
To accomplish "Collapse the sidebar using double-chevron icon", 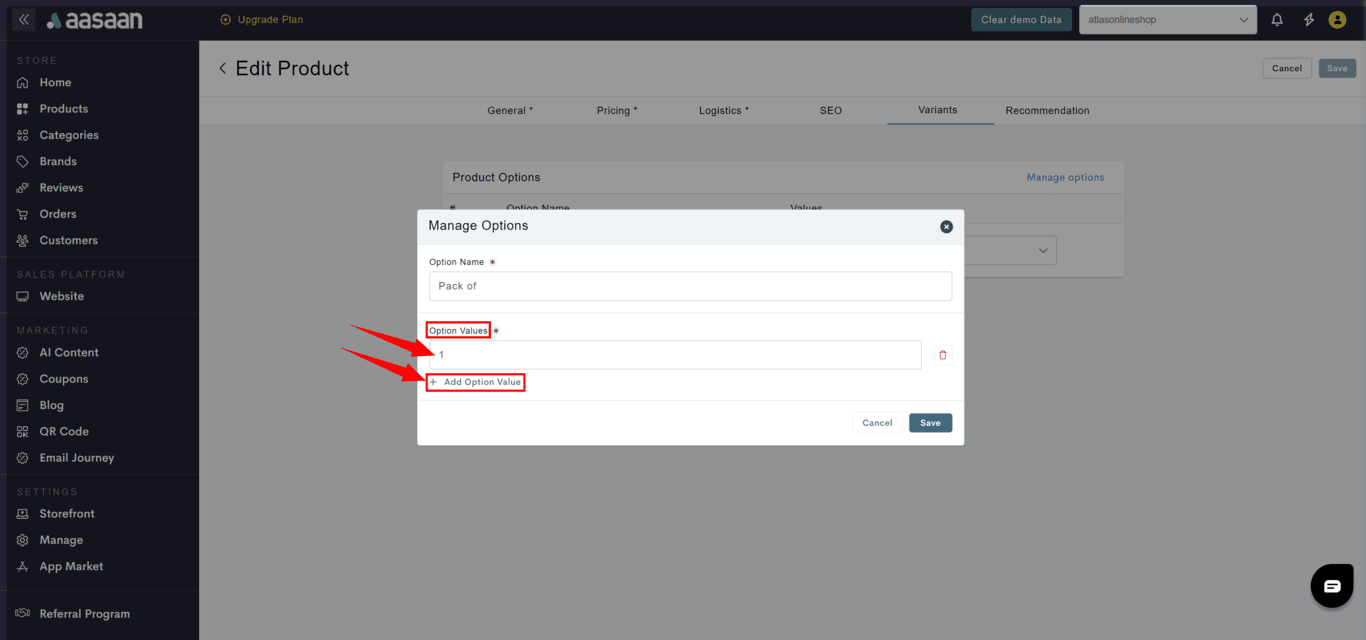I will tap(25, 20).
